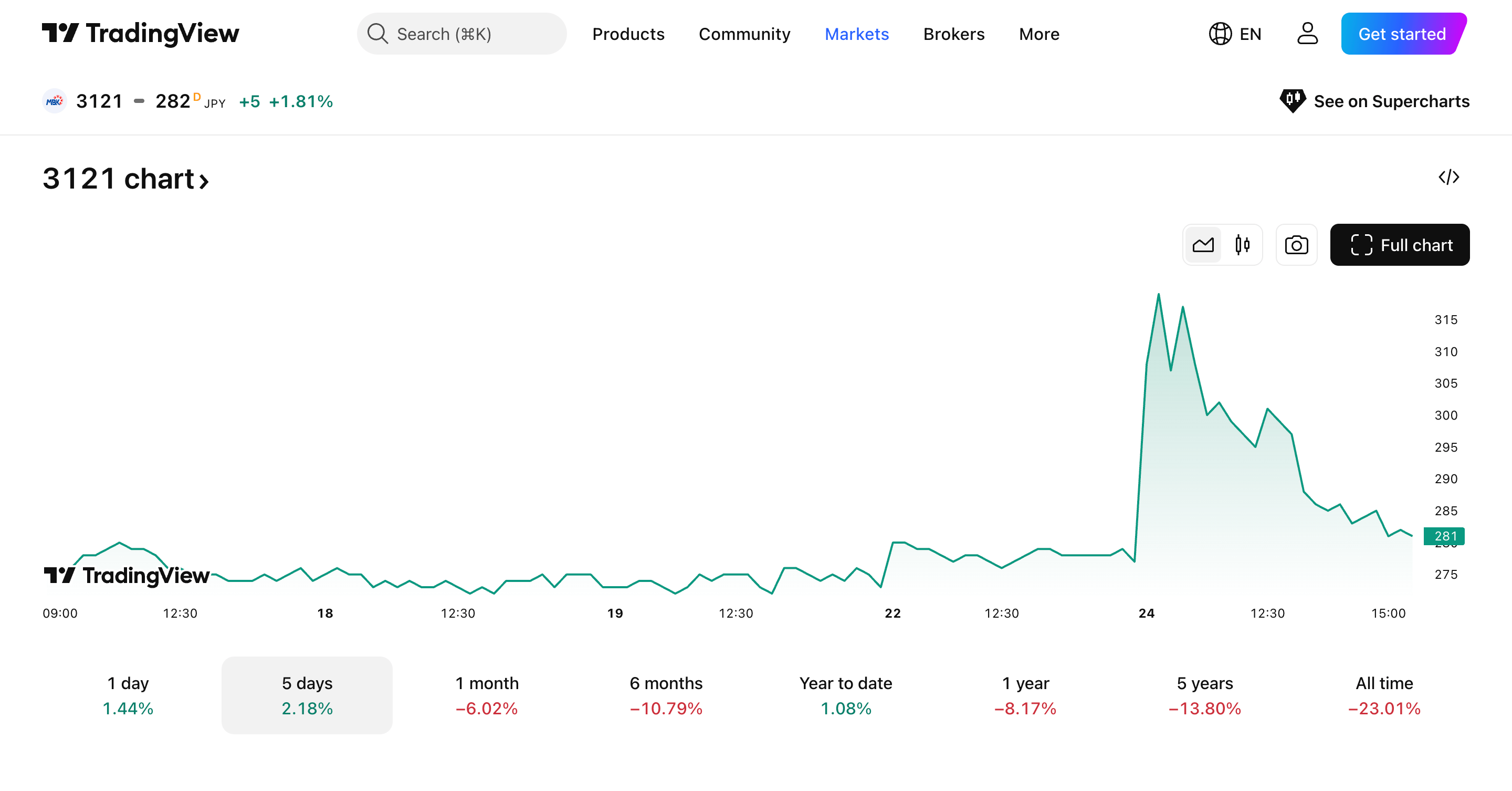Take chart snapshot with camera icon
1512x791 pixels.
[1296, 245]
